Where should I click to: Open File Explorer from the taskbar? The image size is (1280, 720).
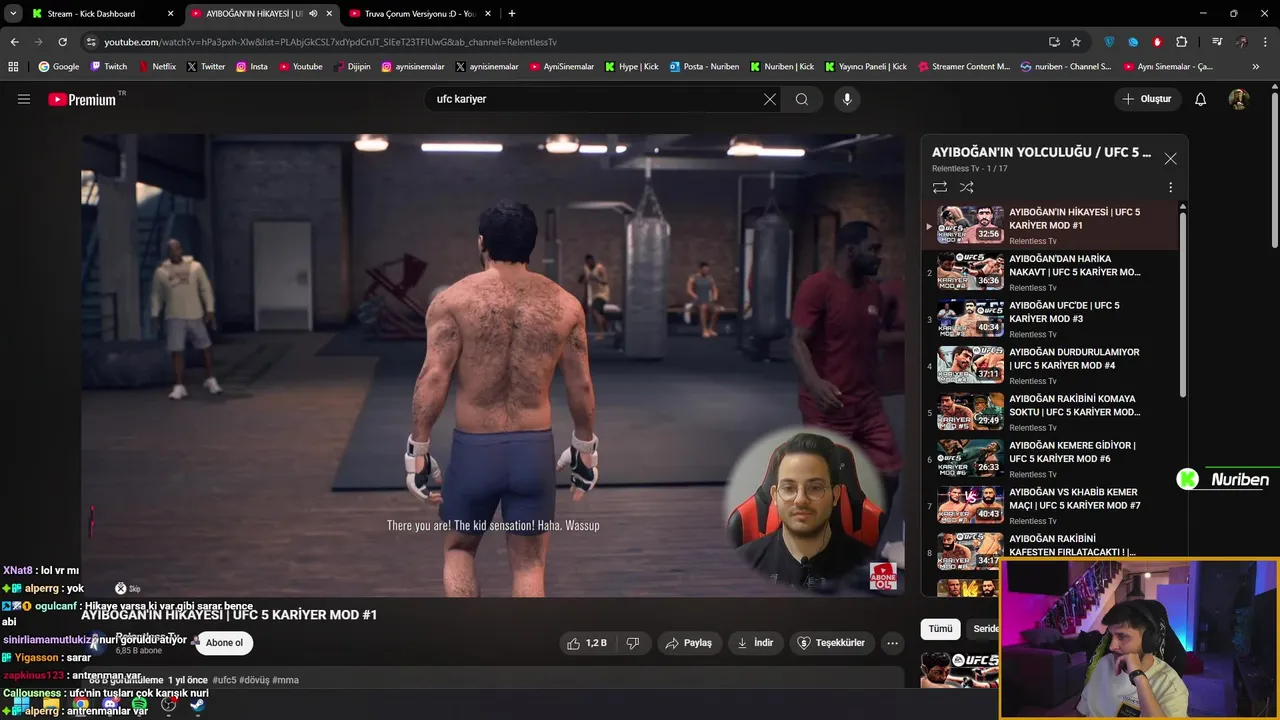(51, 705)
